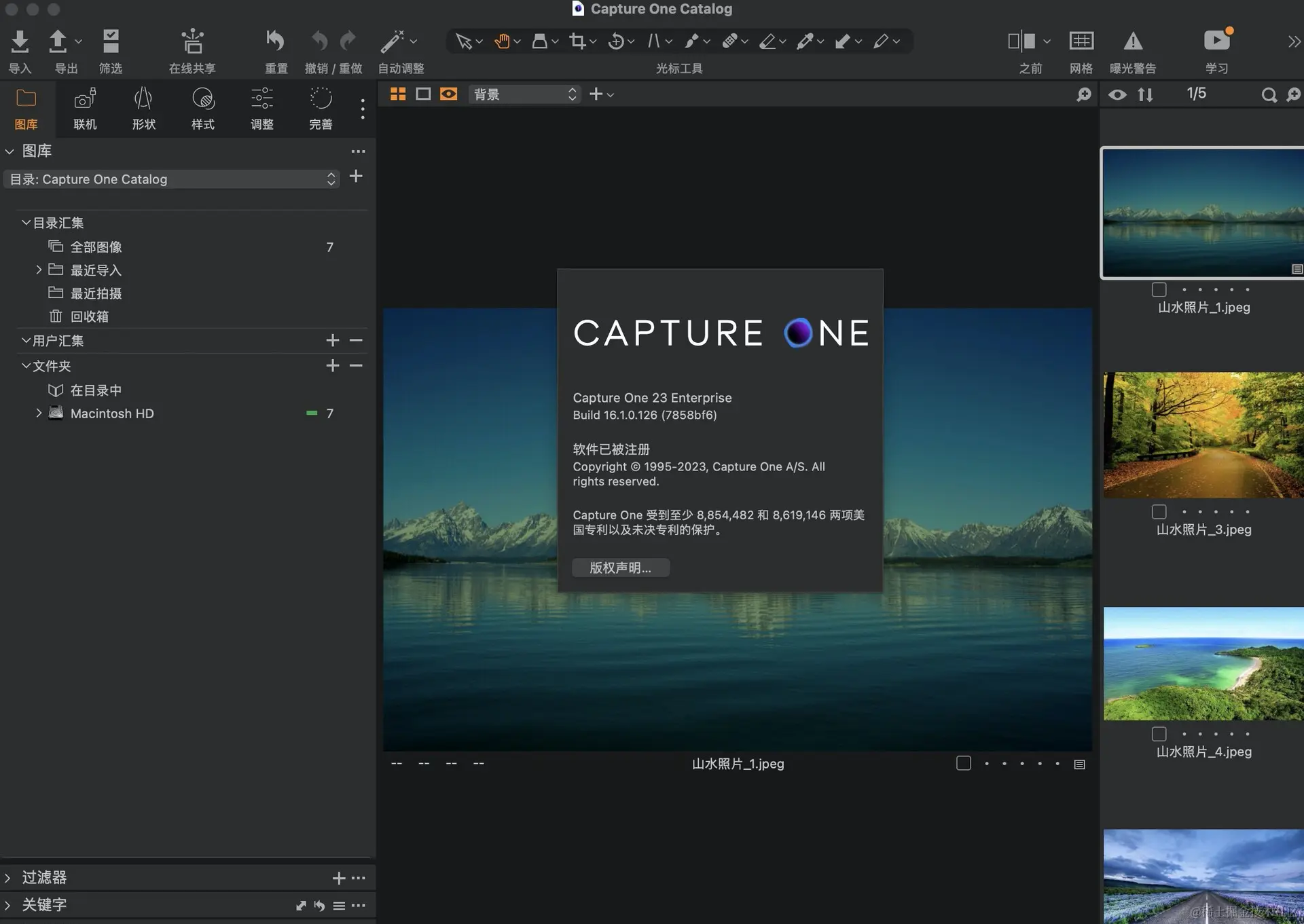Click the Import (导入) icon
The height and width of the screenshot is (924, 1304).
click(x=20, y=42)
